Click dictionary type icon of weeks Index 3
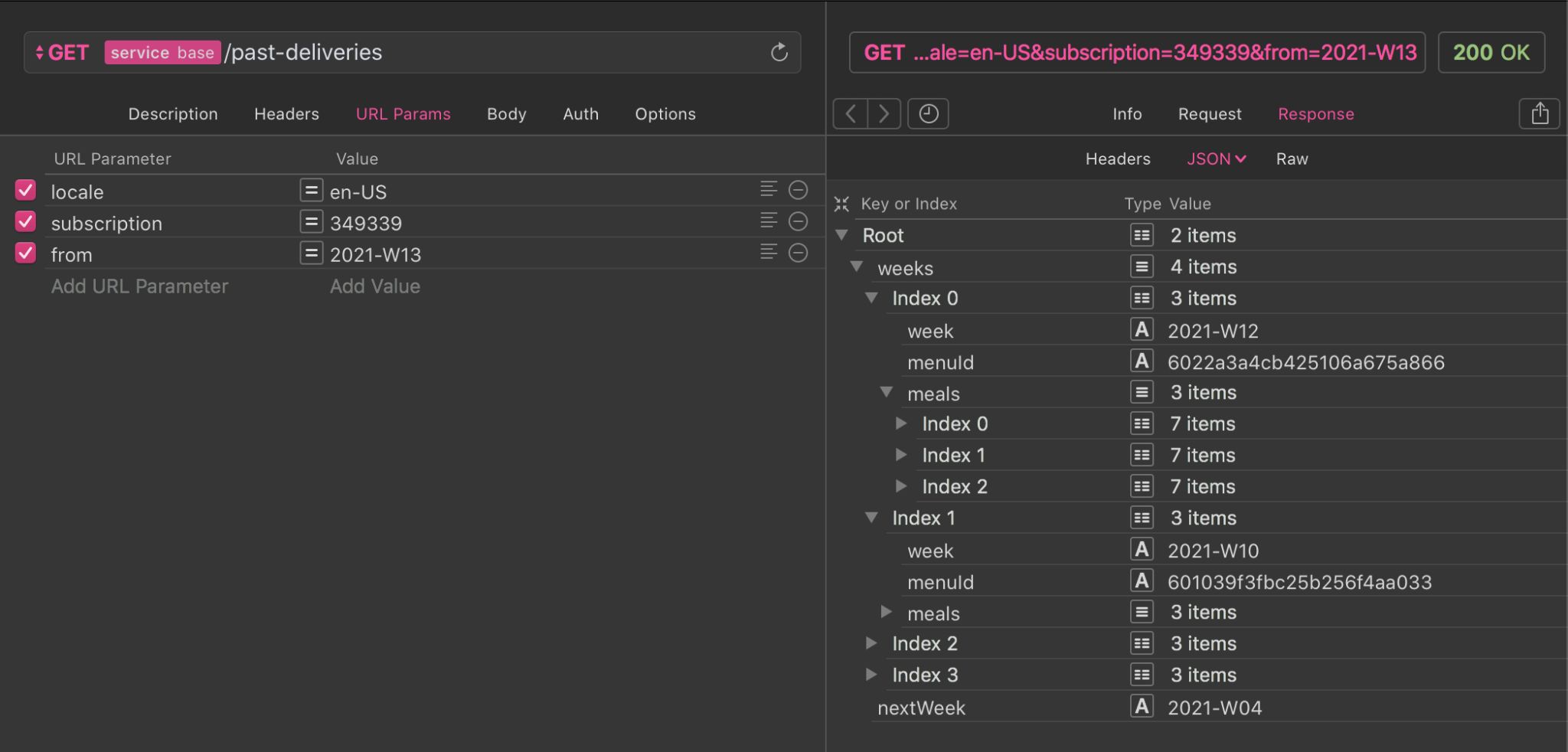 click(1142, 675)
